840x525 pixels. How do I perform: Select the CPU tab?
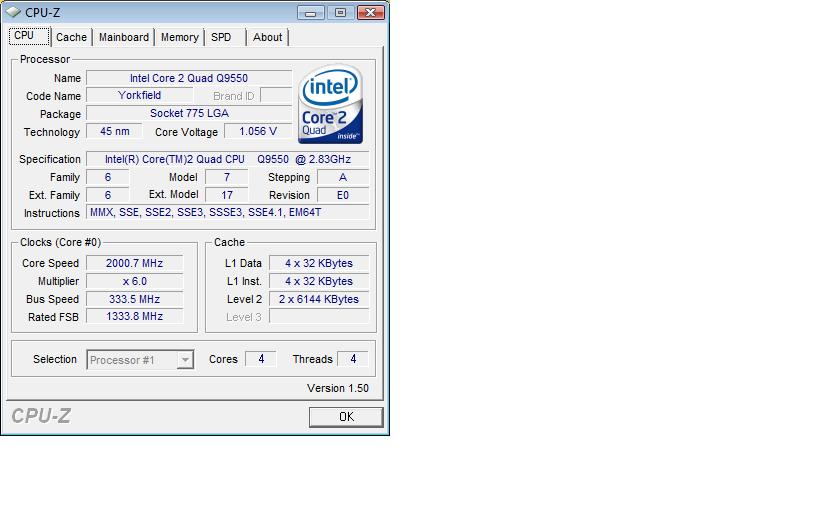pos(24,36)
